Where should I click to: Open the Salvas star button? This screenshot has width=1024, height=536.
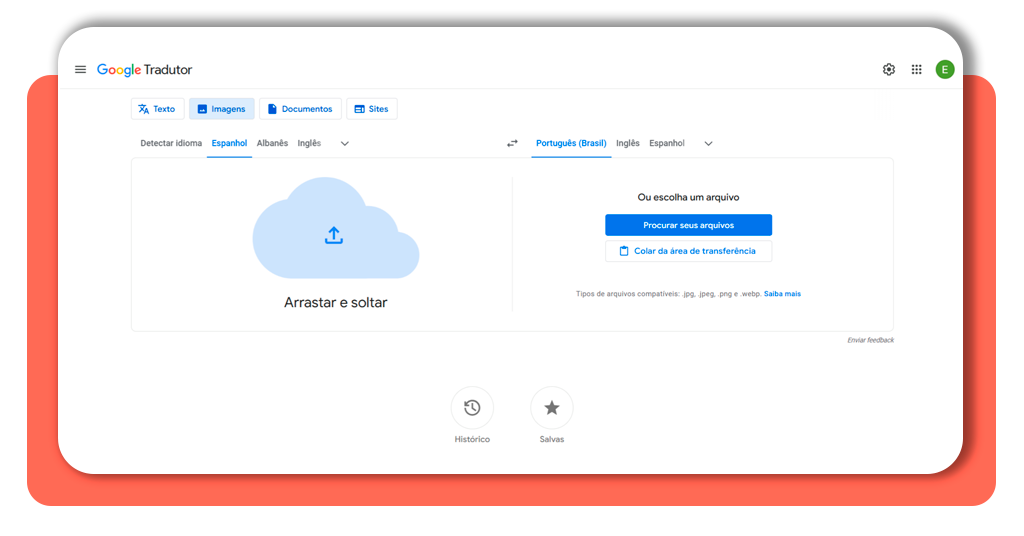[552, 408]
